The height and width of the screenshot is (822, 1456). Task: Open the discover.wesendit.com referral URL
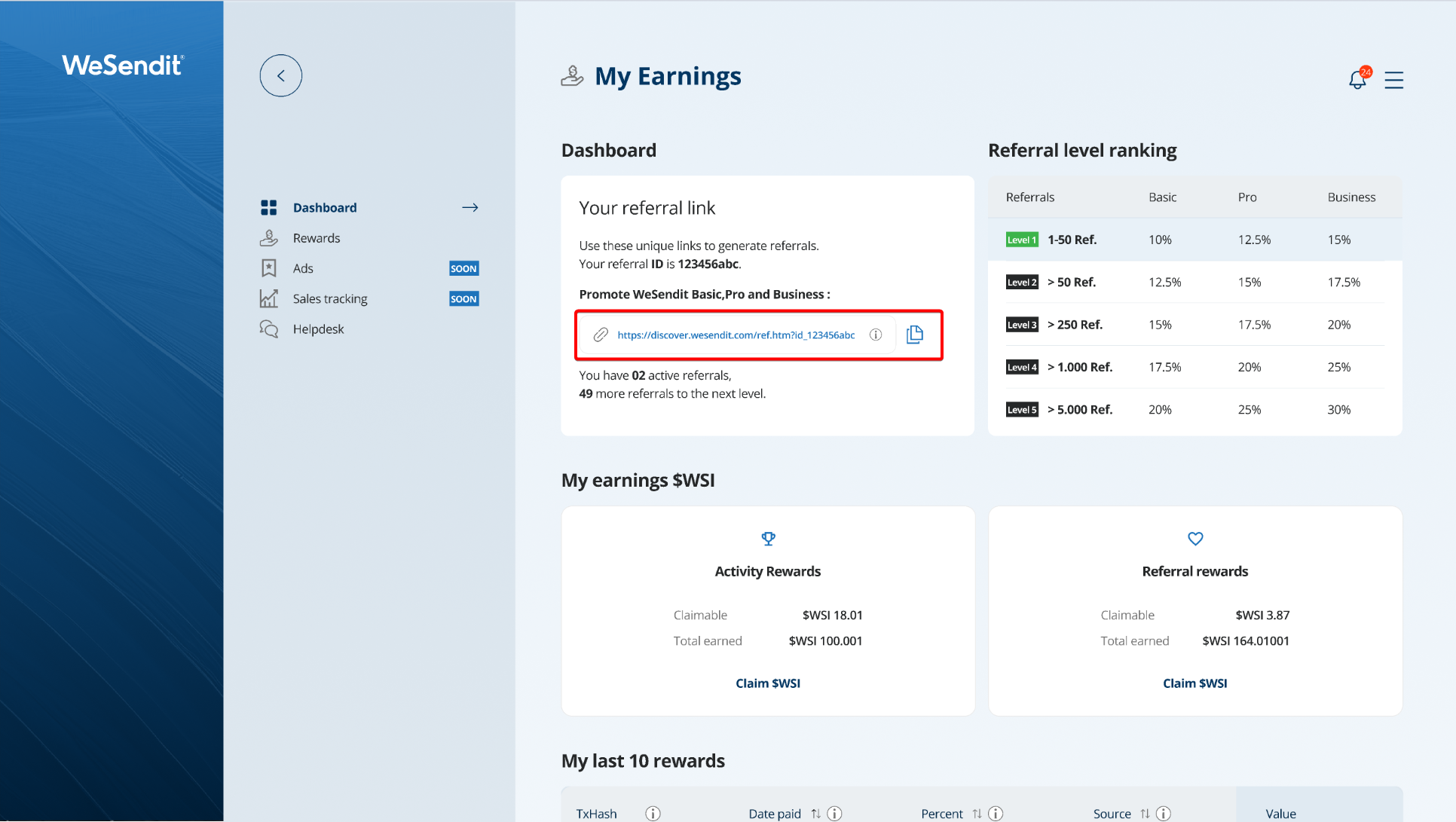point(736,335)
